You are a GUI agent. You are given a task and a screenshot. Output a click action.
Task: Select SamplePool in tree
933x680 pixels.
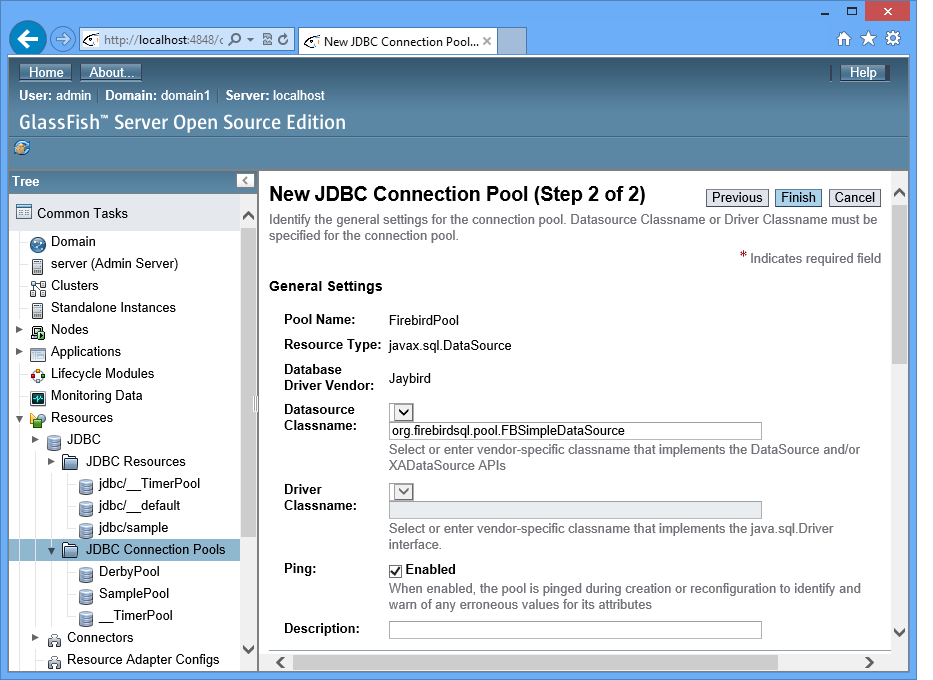[x=134, y=594]
